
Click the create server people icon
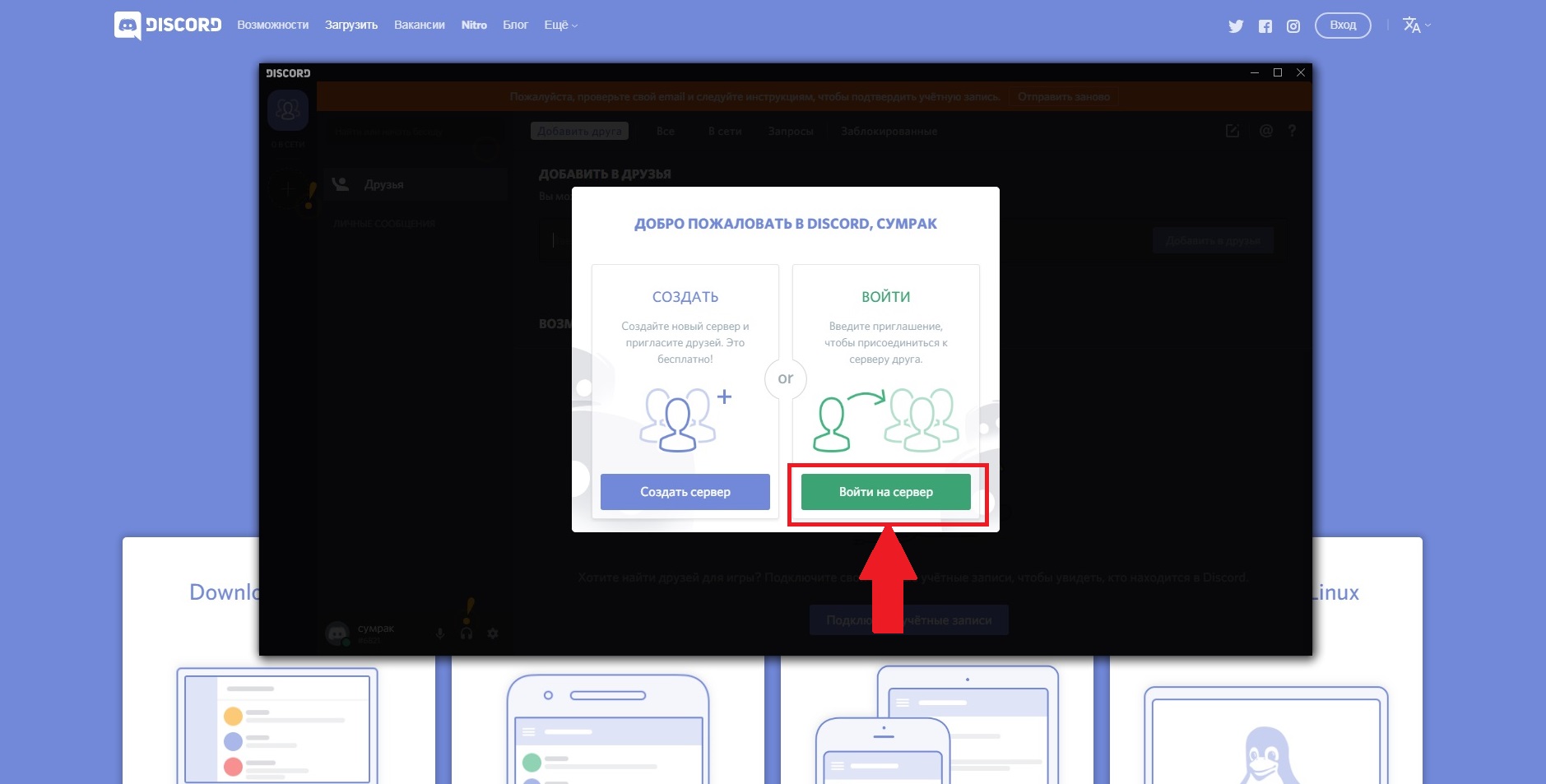coord(685,420)
